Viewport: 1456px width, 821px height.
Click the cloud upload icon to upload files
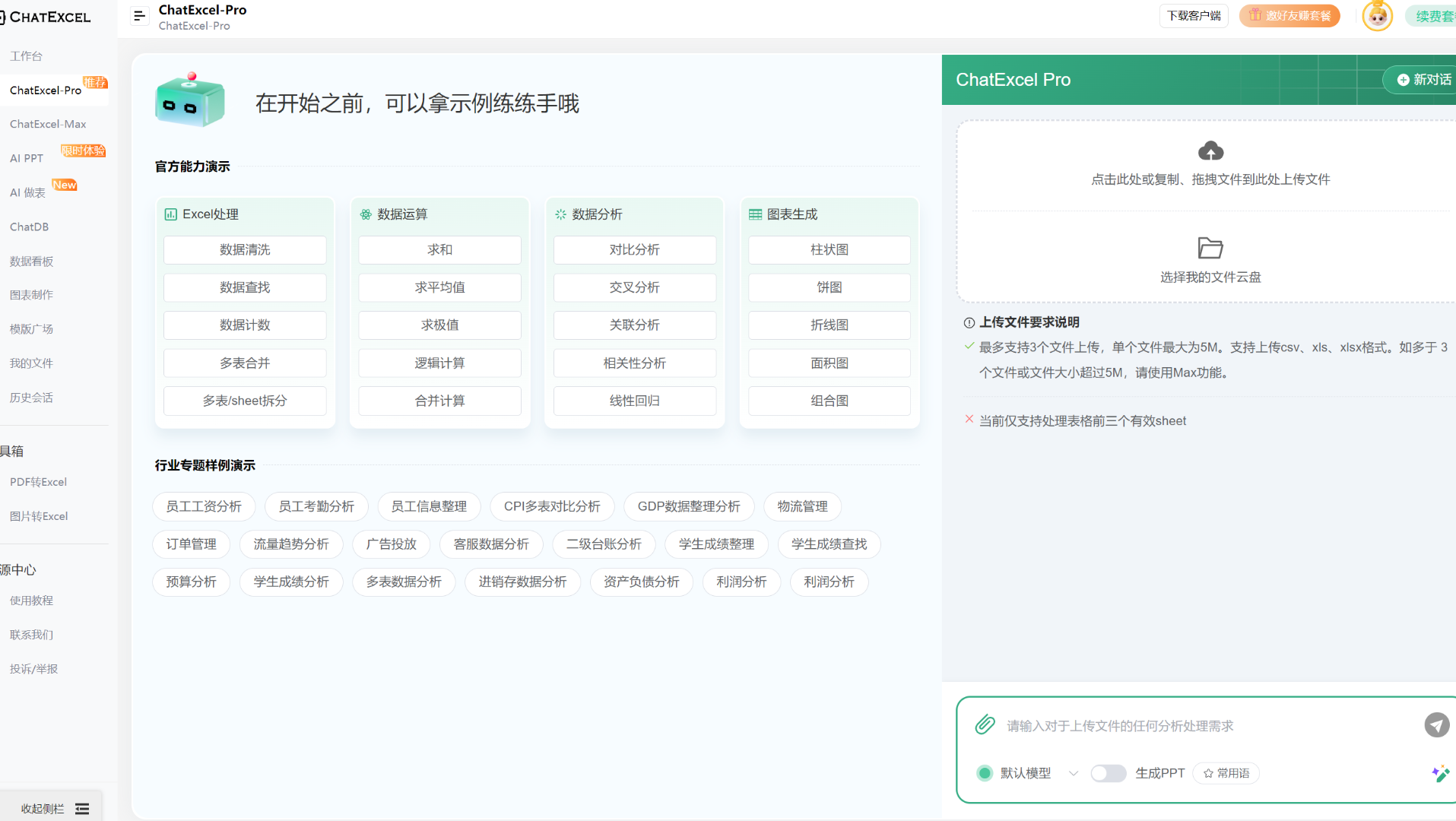[1210, 151]
